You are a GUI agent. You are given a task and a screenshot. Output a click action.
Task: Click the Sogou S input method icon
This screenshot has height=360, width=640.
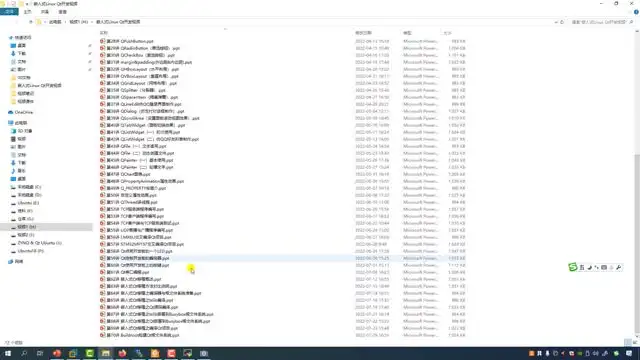tap(573, 267)
